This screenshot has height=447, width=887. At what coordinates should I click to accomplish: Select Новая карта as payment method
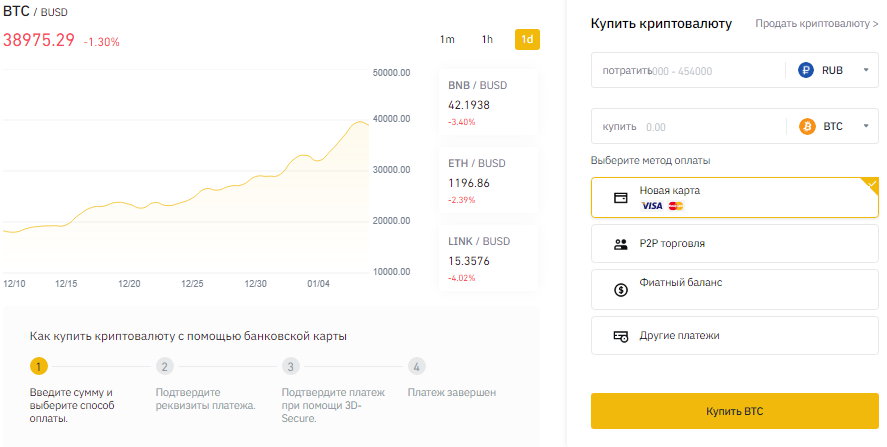click(x=734, y=197)
